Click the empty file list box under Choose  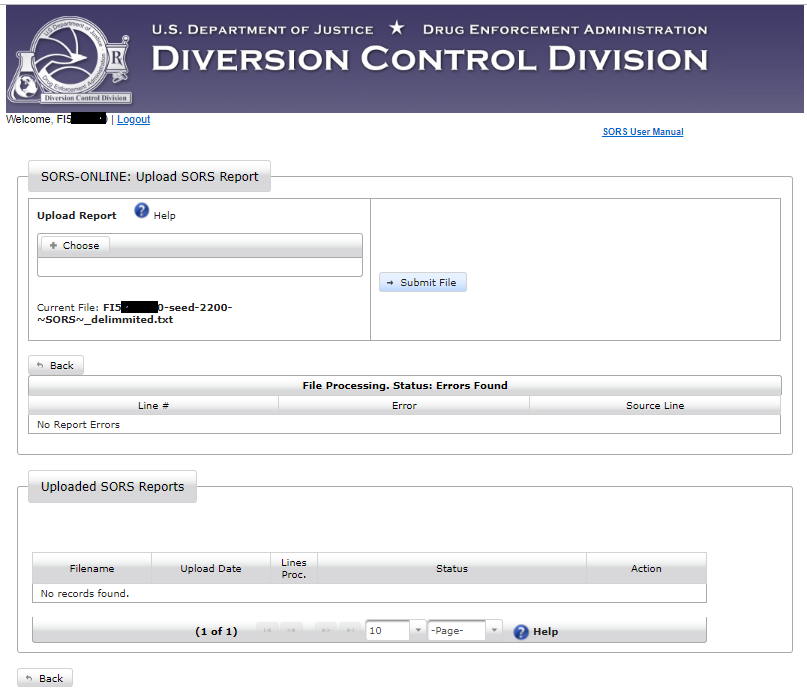coord(200,267)
